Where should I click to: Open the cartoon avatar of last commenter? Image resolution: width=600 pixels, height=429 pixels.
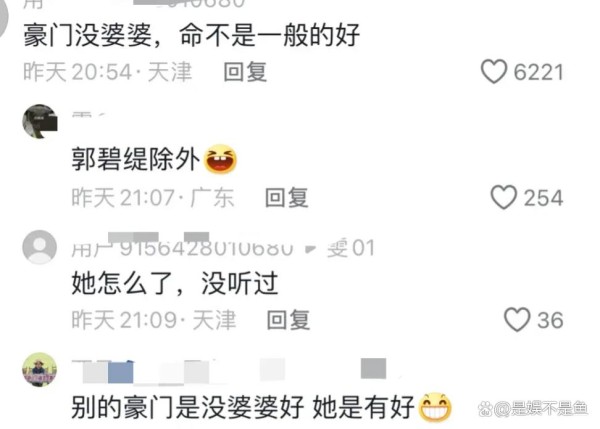click(39, 370)
